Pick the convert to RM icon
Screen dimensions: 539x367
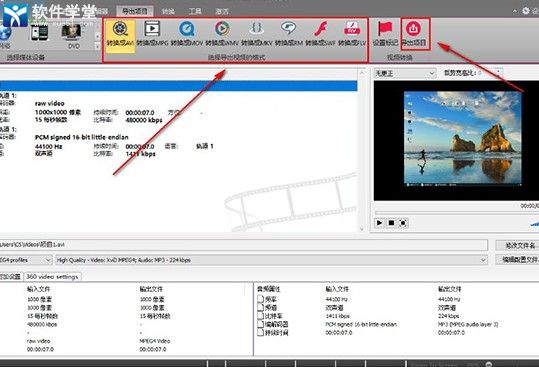coord(288,29)
